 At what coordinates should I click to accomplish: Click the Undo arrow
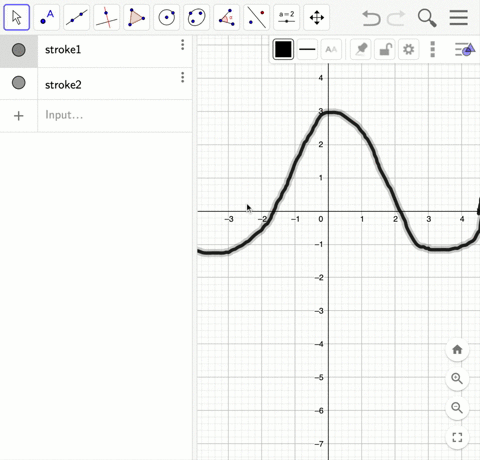(x=371, y=18)
